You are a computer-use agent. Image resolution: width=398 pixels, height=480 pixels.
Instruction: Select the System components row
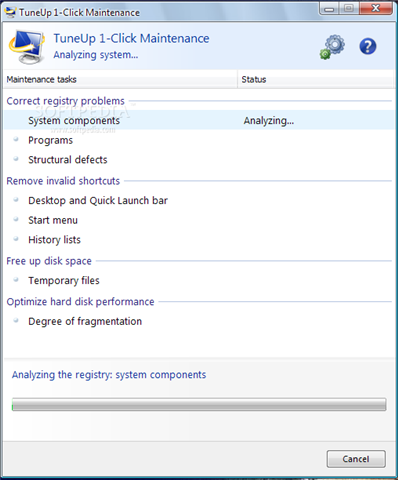(199, 120)
